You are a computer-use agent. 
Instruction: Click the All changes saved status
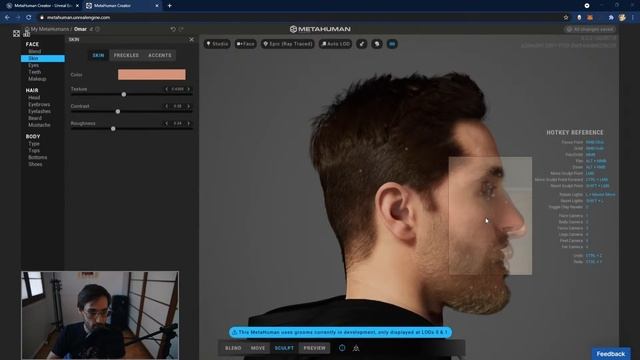tap(590, 29)
